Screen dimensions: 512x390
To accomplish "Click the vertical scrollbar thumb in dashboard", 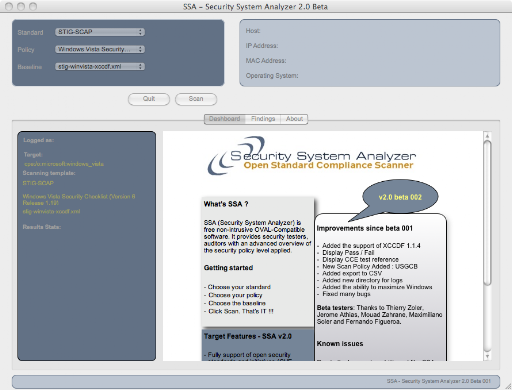I will [487, 213].
